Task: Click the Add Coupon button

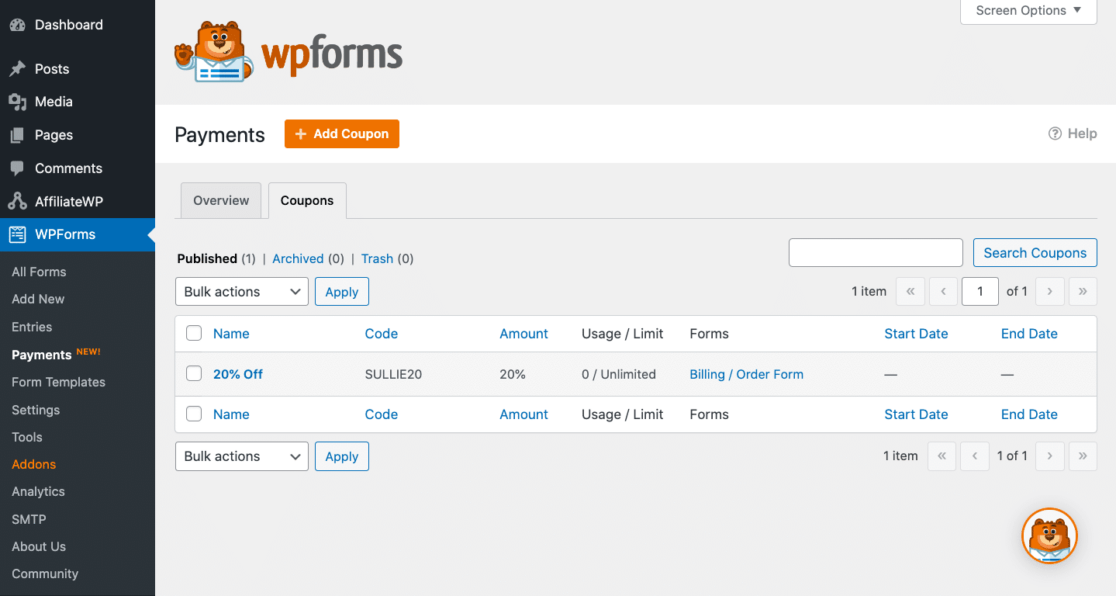Action: [342, 134]
